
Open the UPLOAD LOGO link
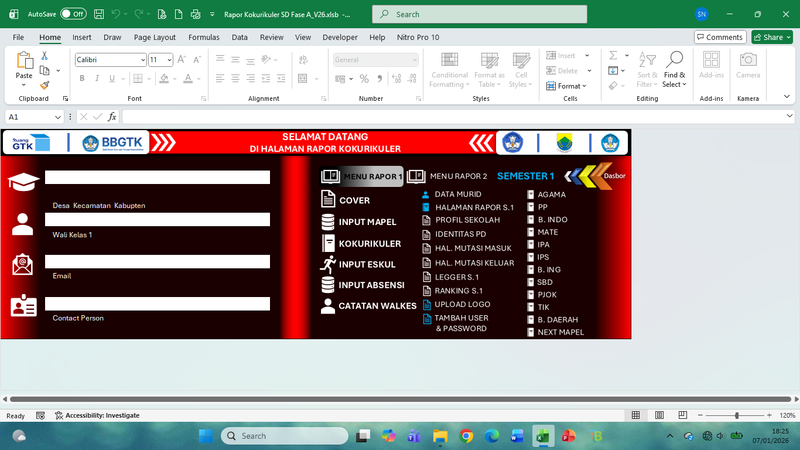point(461,304)
